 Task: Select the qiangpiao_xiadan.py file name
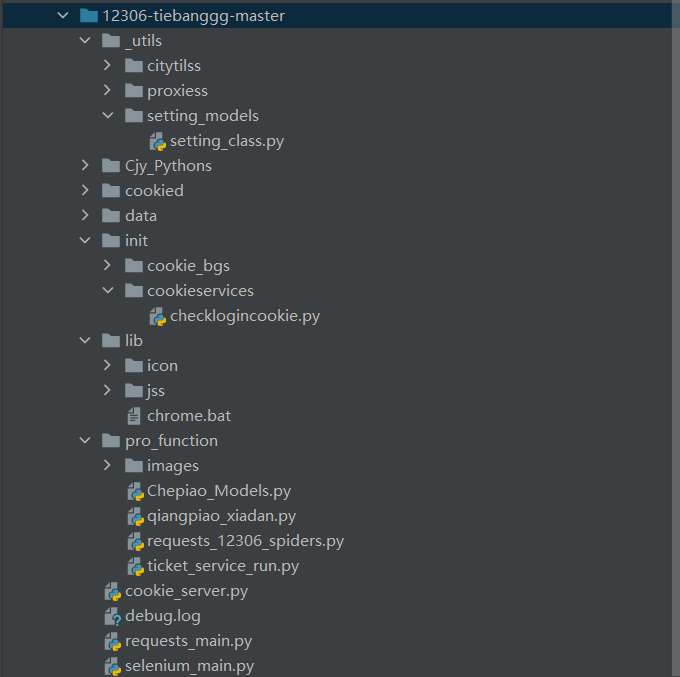222,517
